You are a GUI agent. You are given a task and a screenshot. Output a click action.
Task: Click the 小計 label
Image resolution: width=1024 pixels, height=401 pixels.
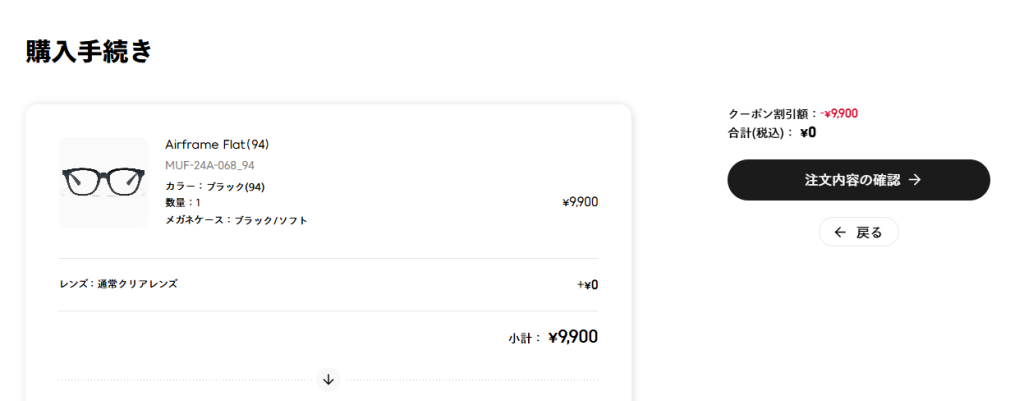pyautogui.click(x=524, y=339)
